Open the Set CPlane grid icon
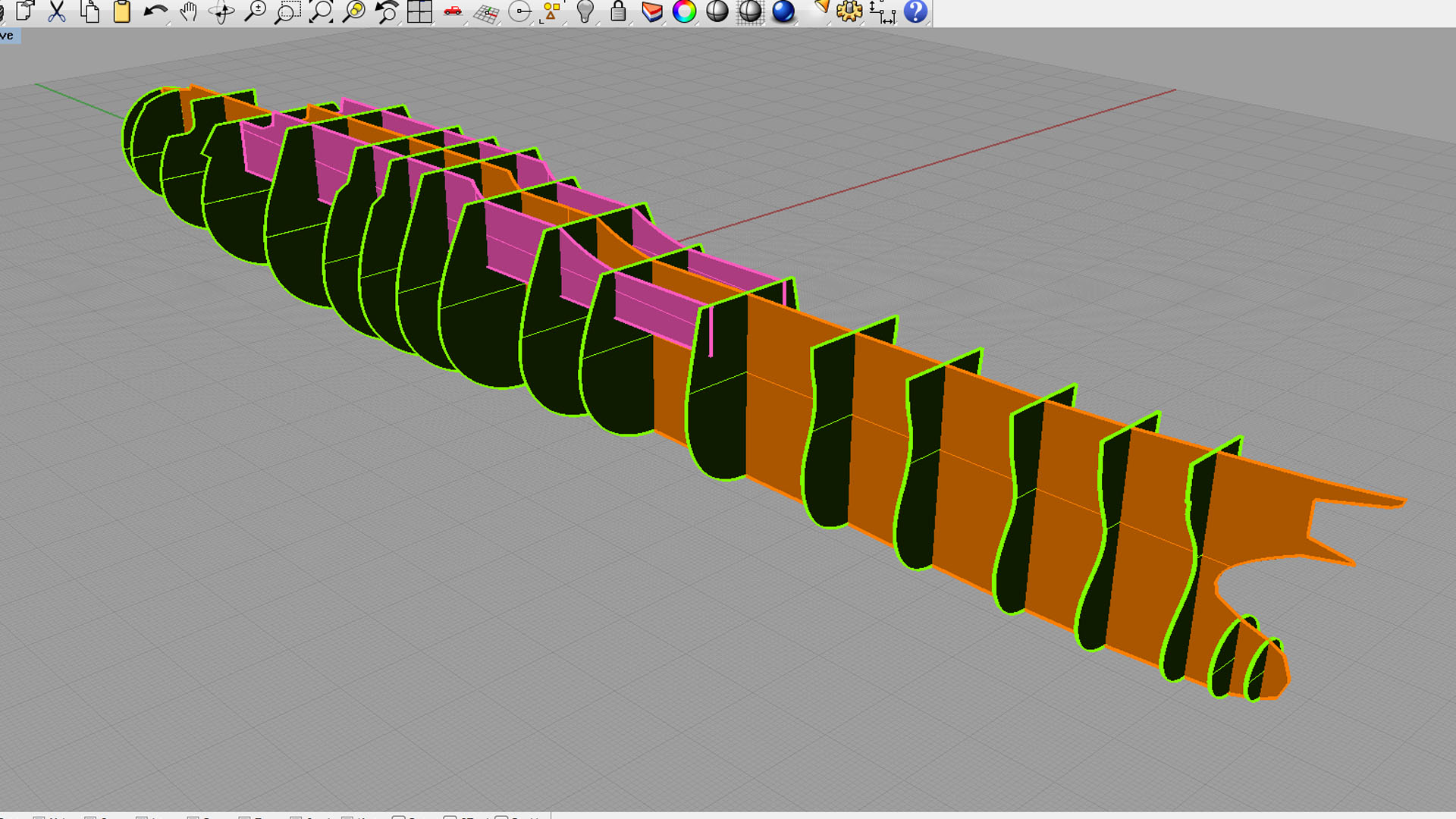This screenshot has width=1456, height=819. pyautogui.click(x=486, y=13)
